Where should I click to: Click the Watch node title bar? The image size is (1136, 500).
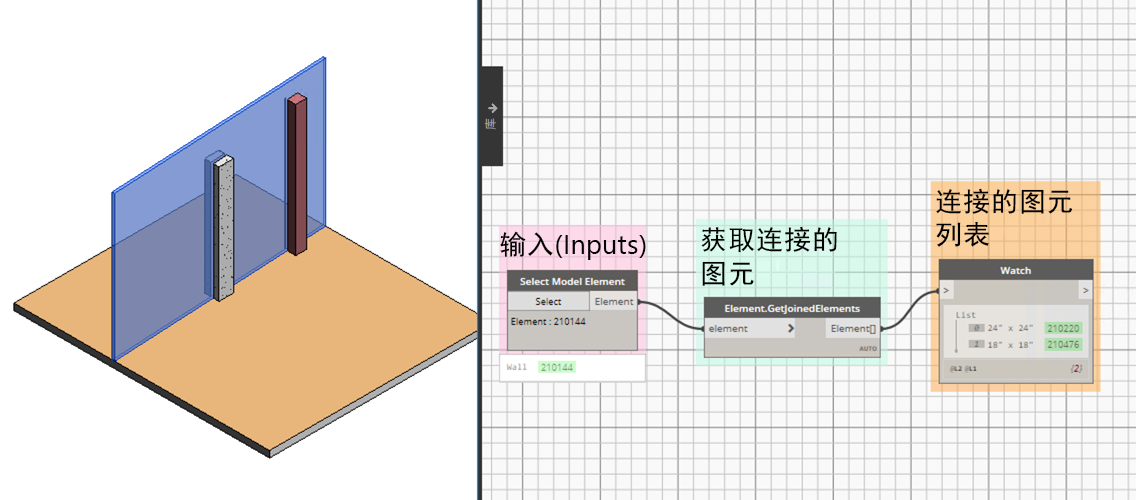[1016, 270]
